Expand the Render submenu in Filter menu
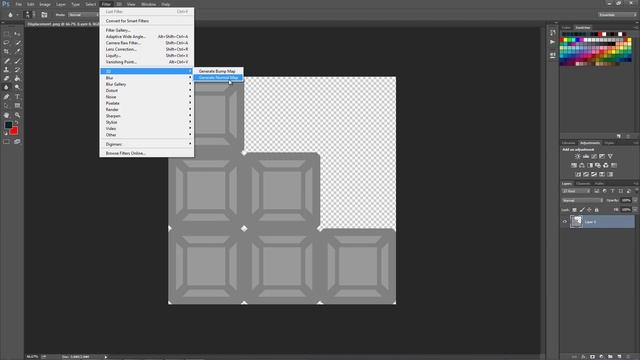Image resolution: width=640 pixels, height=360 pixels. pos(147,109)
